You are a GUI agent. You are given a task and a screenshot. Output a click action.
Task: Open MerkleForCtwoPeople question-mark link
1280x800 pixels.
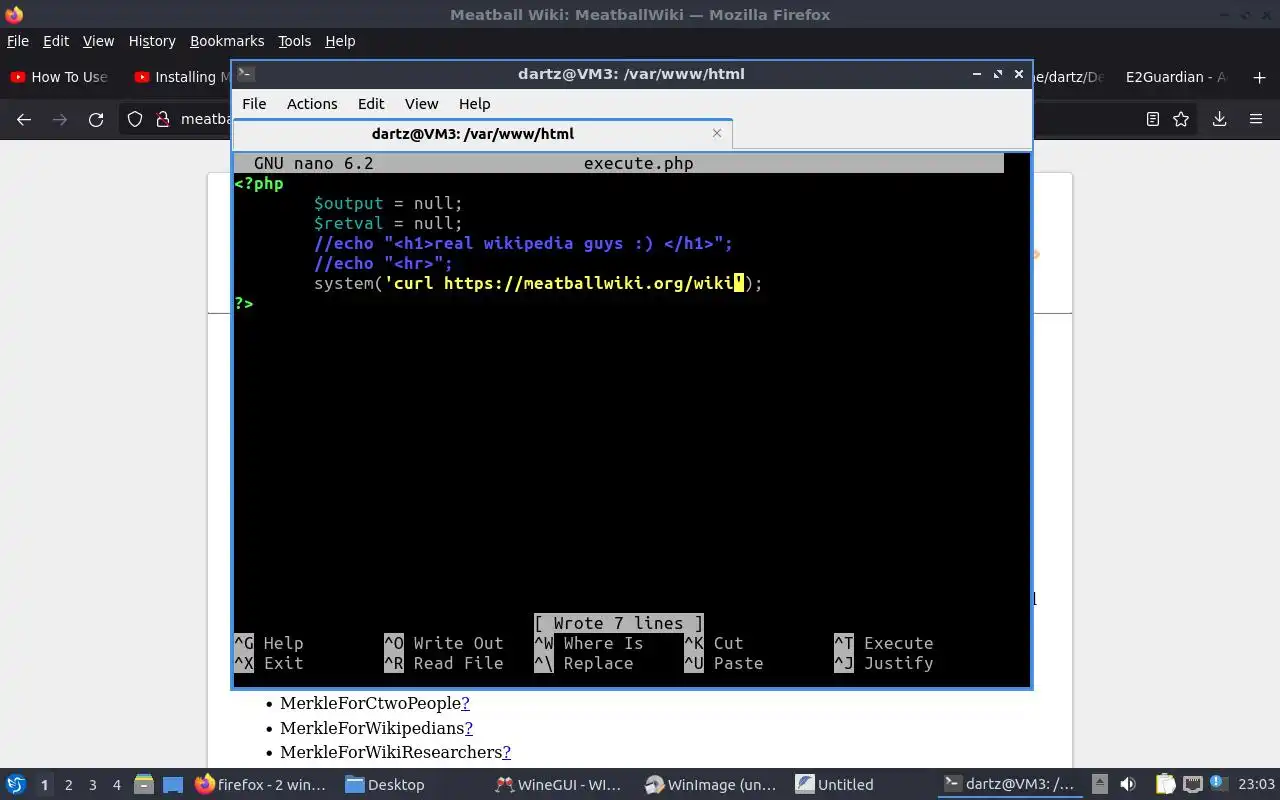(466, 704)
